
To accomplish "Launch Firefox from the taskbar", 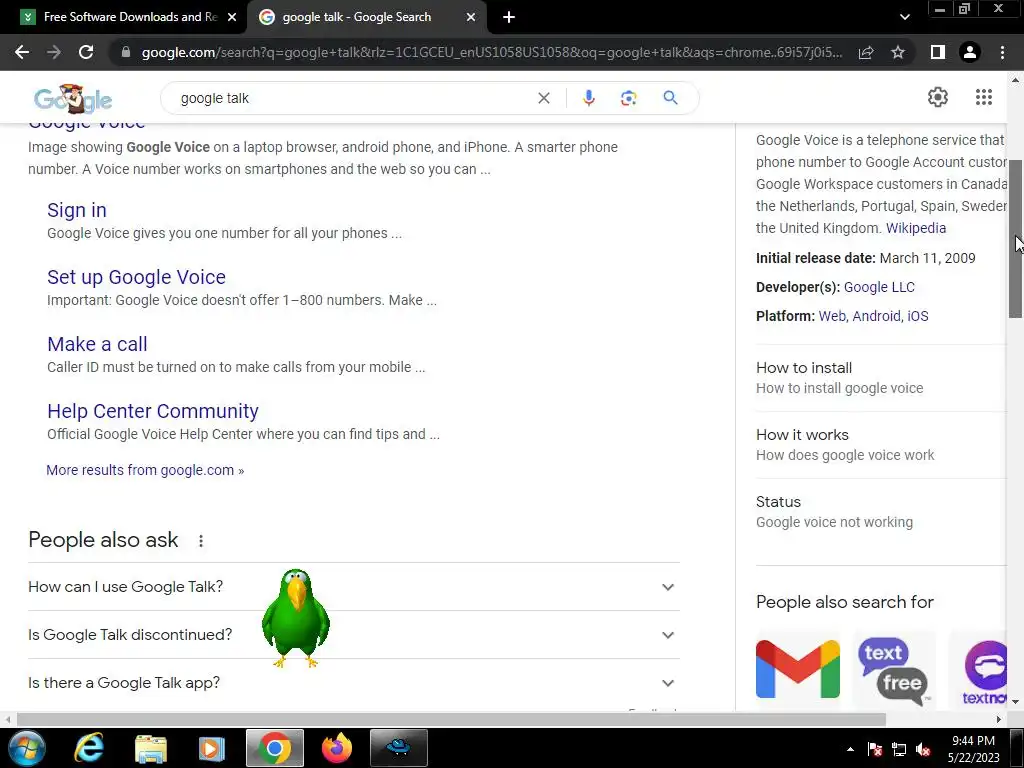I will (336, 748).
